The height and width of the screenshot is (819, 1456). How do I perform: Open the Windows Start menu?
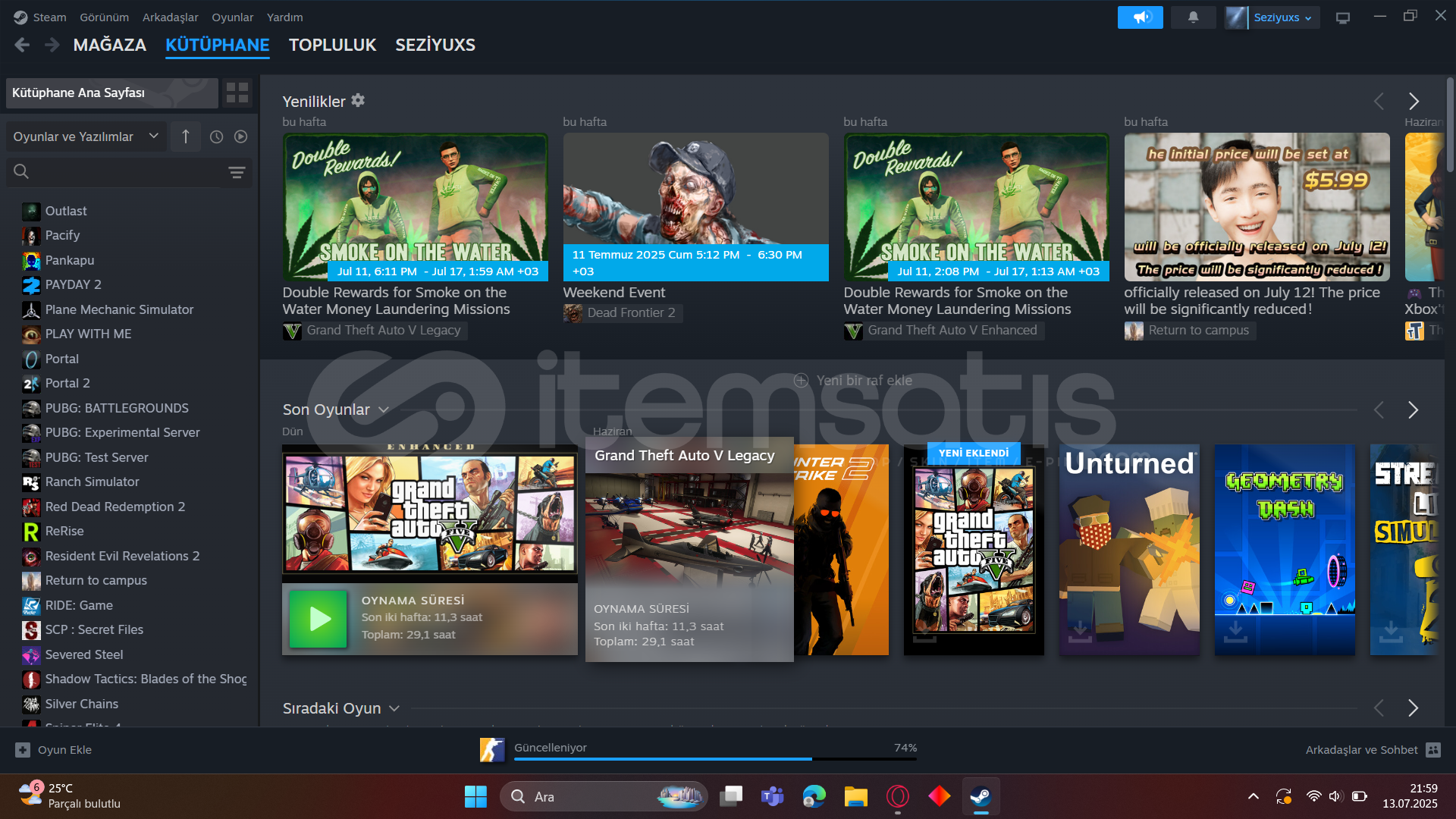tap(475, 796)
